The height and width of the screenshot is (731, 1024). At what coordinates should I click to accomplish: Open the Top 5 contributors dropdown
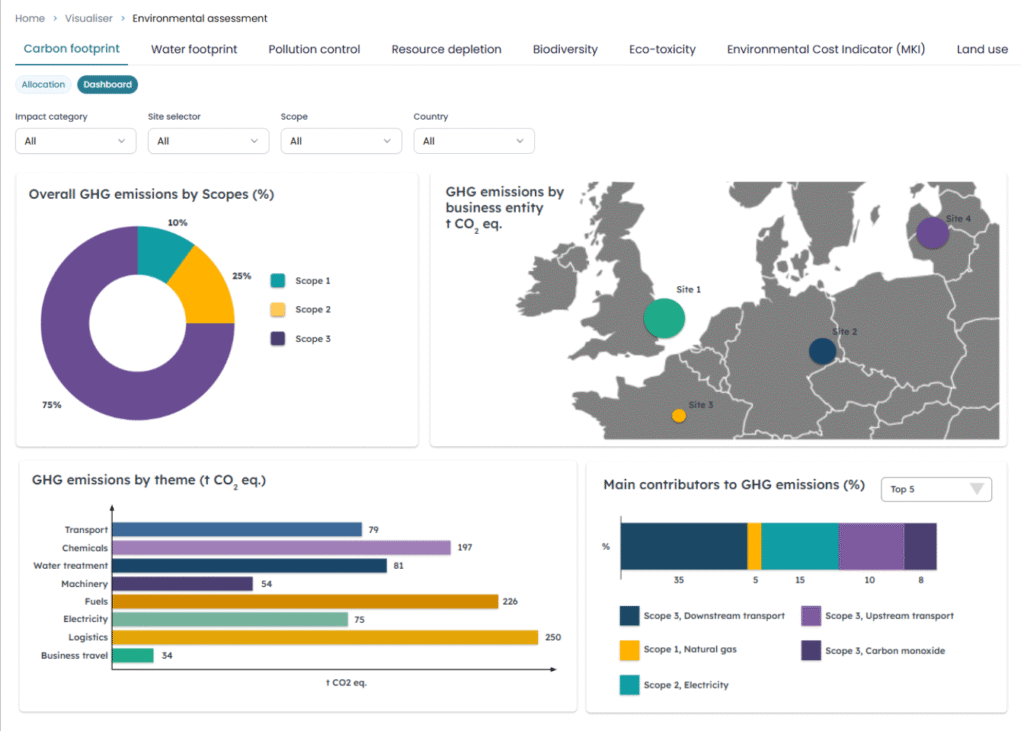[x=936, y=489]
